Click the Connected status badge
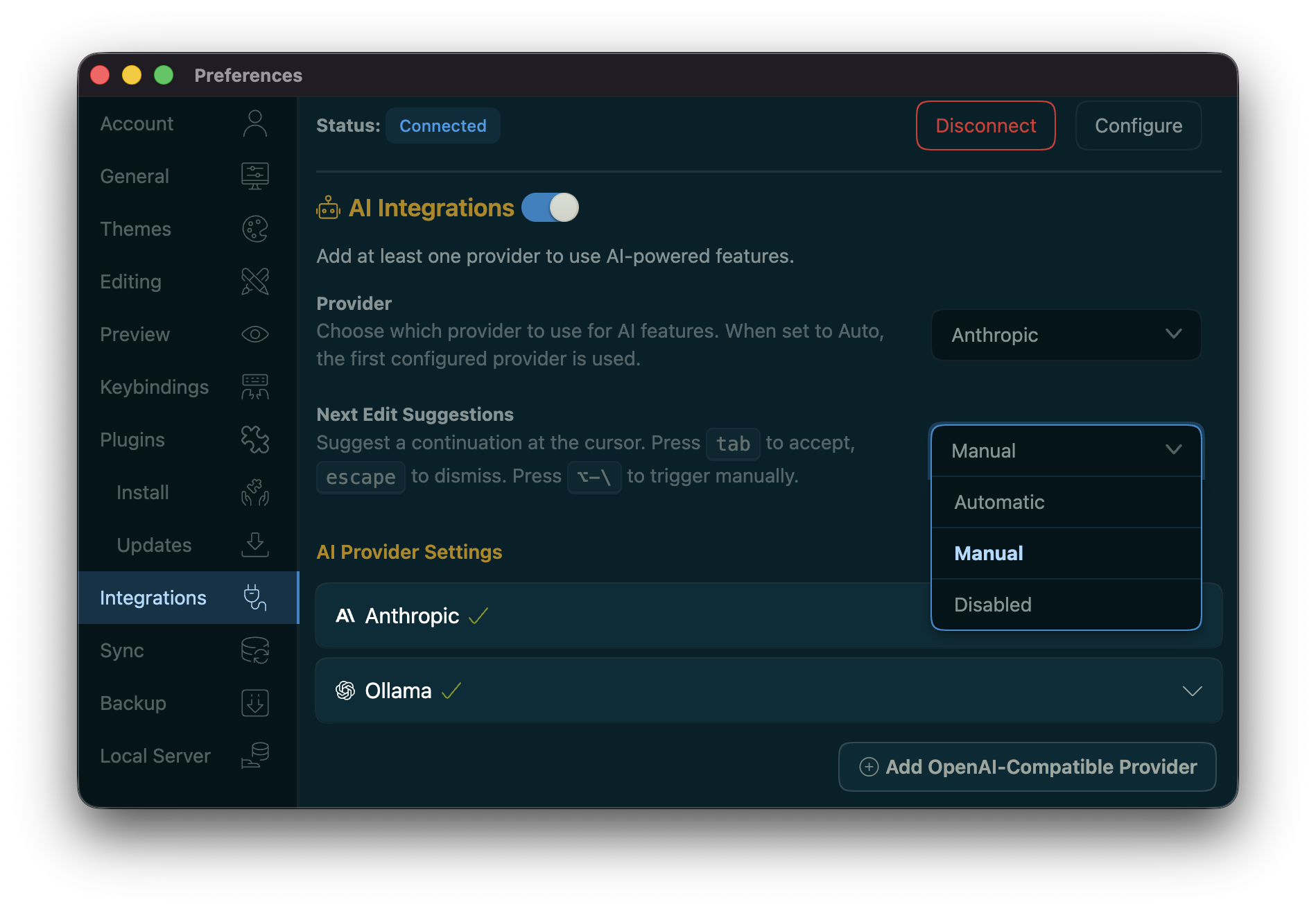The height and width of the screenshot is (911, 1316). 443,125
